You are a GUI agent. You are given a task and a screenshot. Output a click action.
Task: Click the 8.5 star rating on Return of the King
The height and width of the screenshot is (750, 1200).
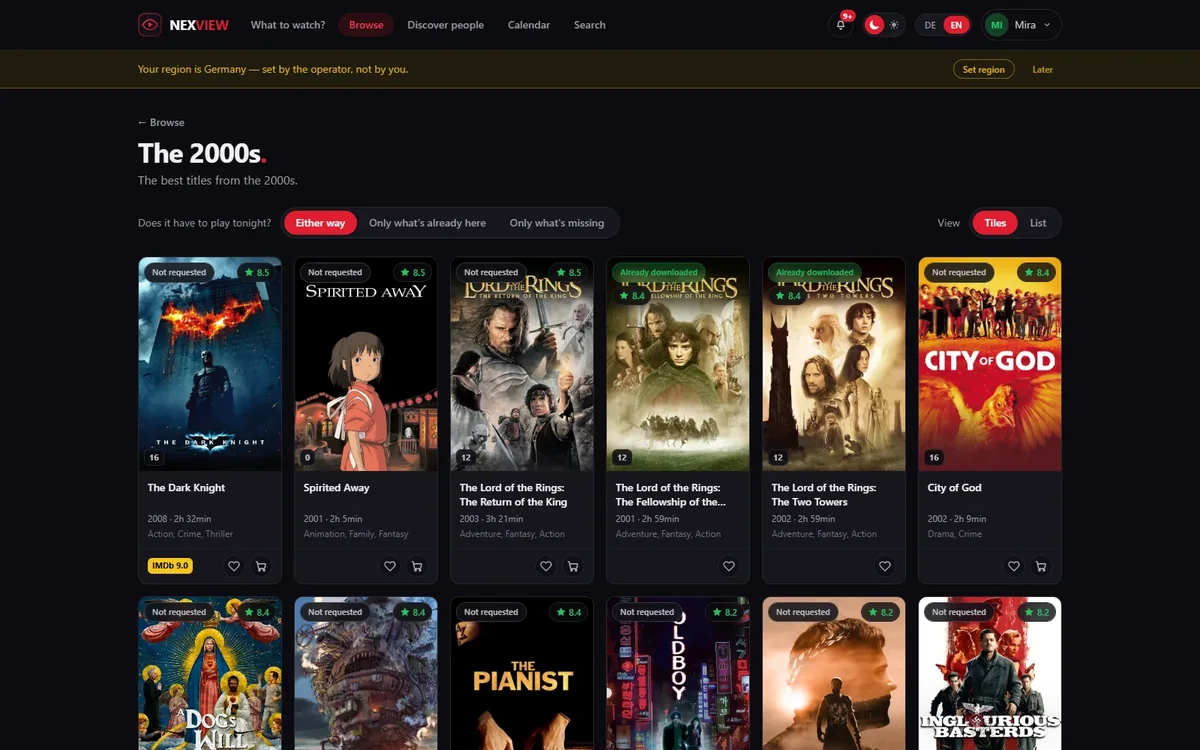click(568, 272)
